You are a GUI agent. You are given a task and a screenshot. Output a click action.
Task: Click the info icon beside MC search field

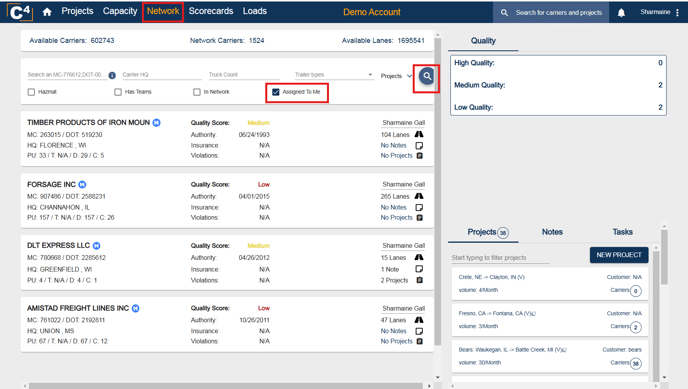[112, 75]
